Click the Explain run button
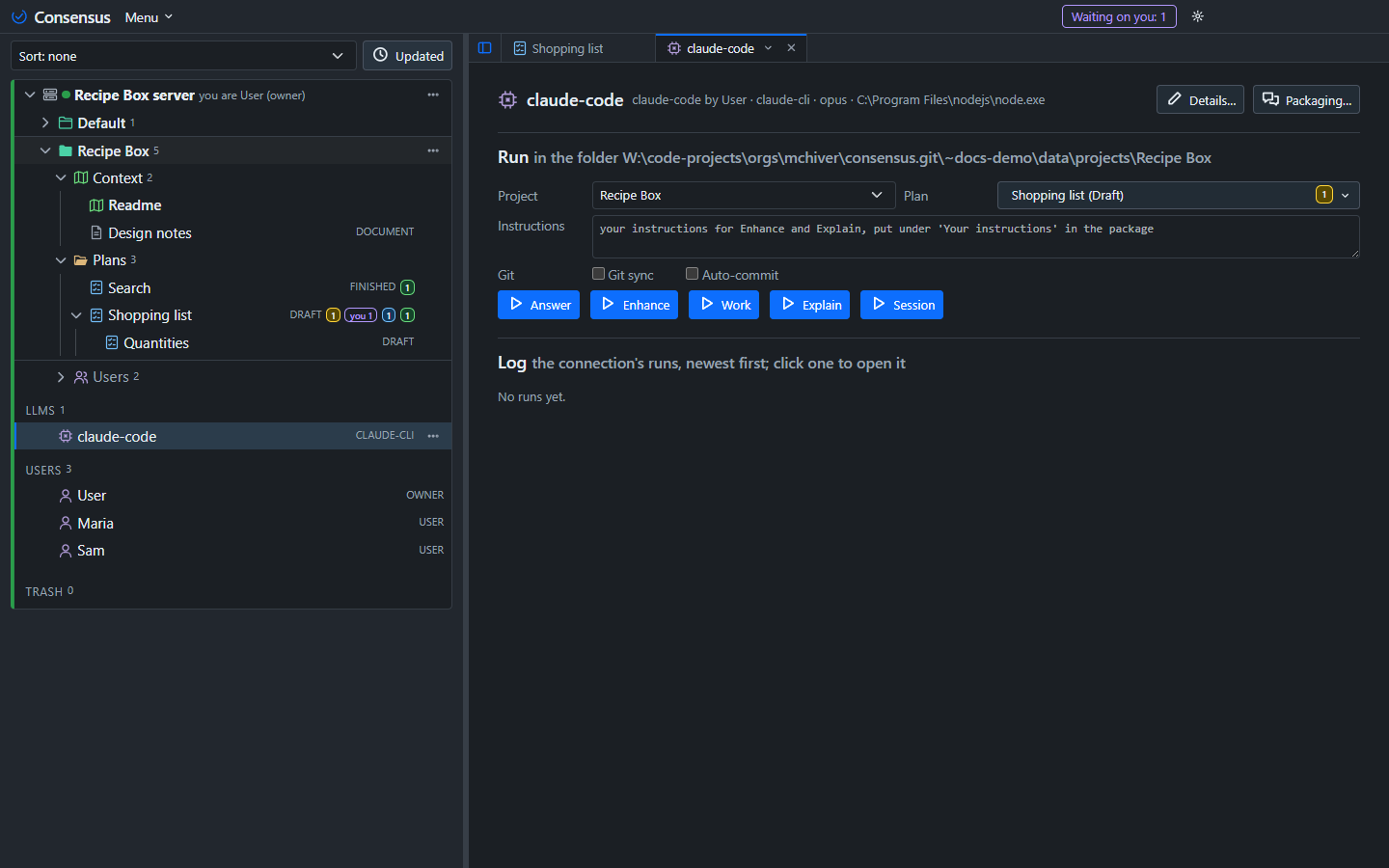 pyautogui.click(x=809, y=305)
